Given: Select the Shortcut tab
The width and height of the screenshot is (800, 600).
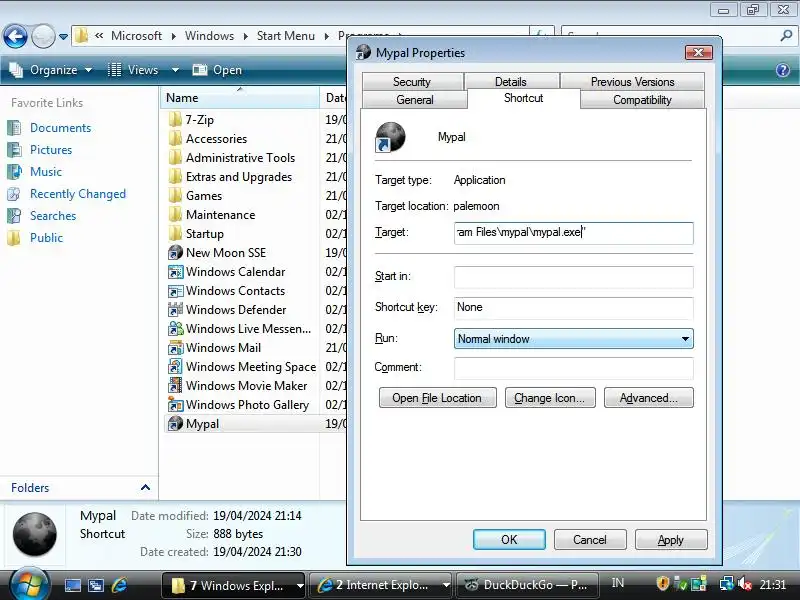Looking at the screenshot, I should [x=523, y=98].
